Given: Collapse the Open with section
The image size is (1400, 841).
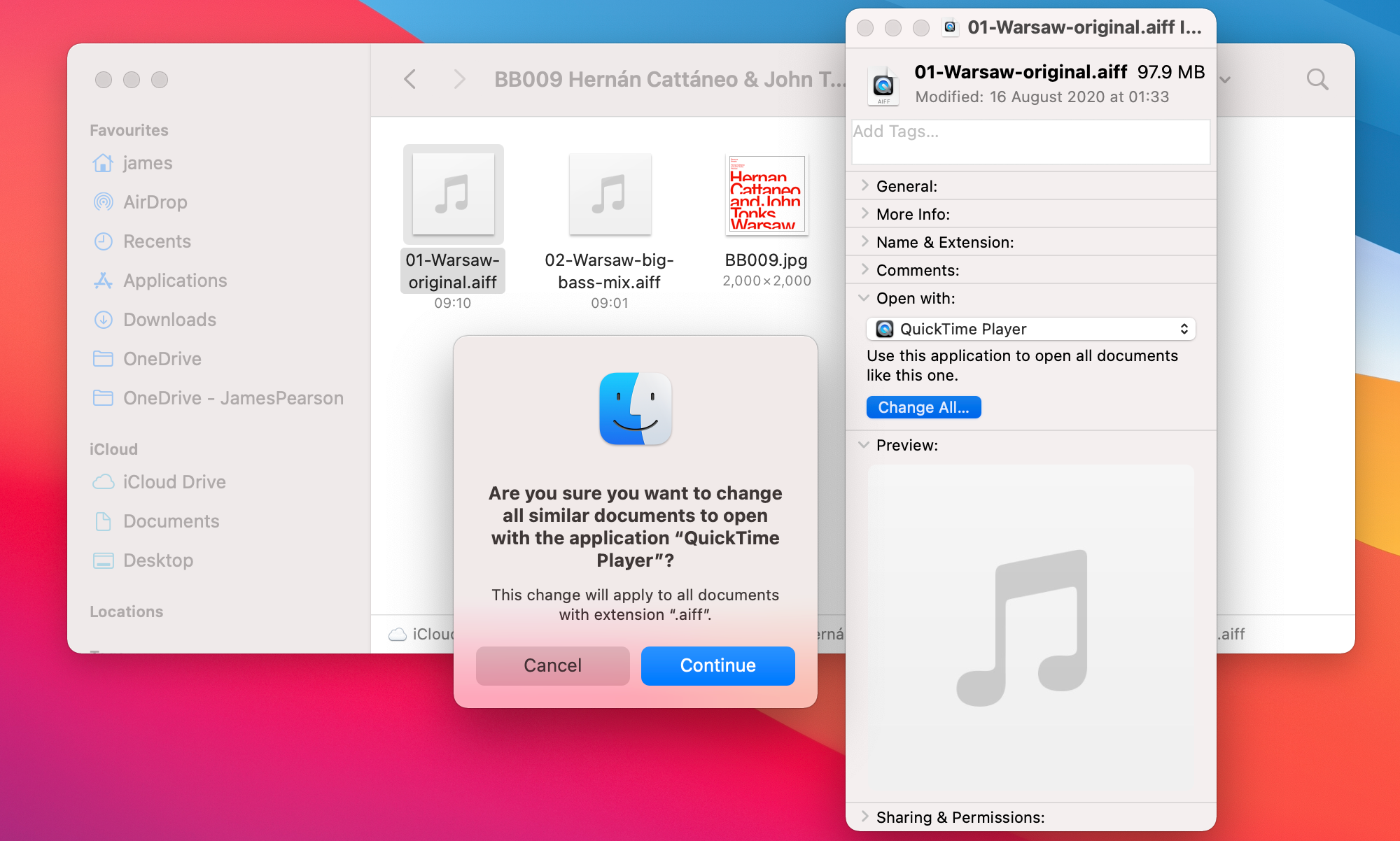Looking at the screenshot, I should [x=864, y=298].
